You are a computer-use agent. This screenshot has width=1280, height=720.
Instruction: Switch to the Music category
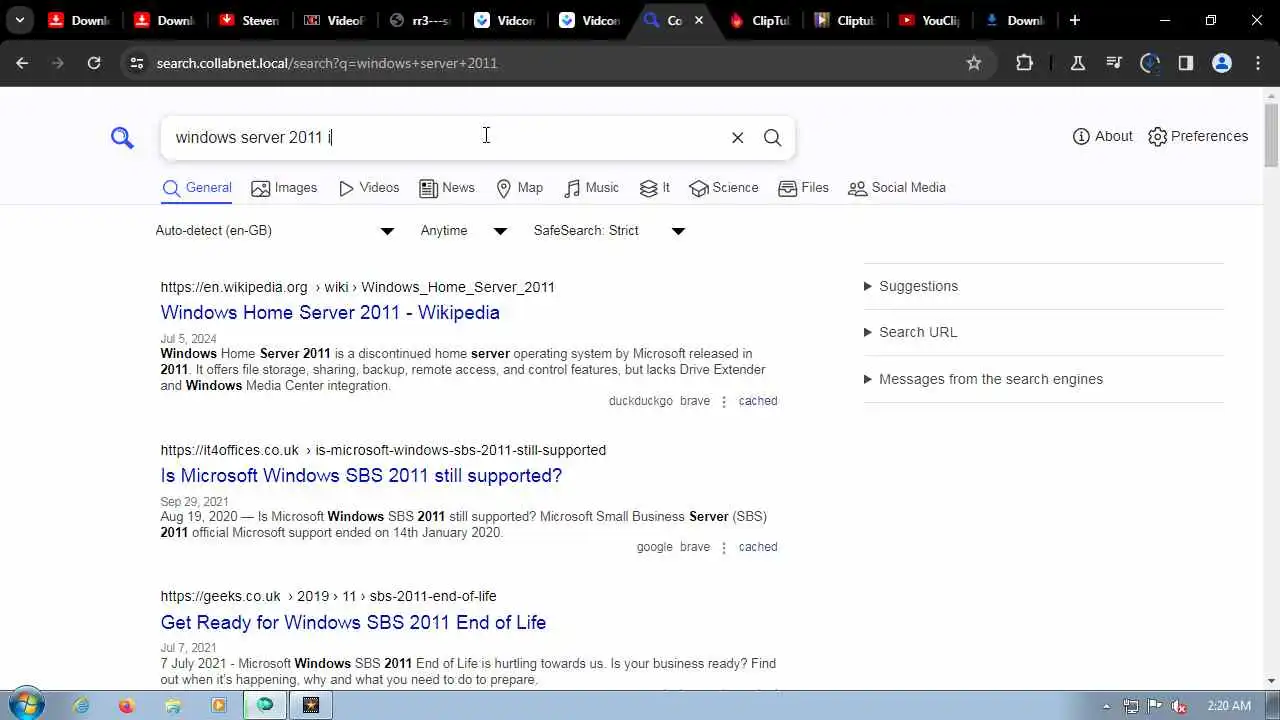point(591,188)
